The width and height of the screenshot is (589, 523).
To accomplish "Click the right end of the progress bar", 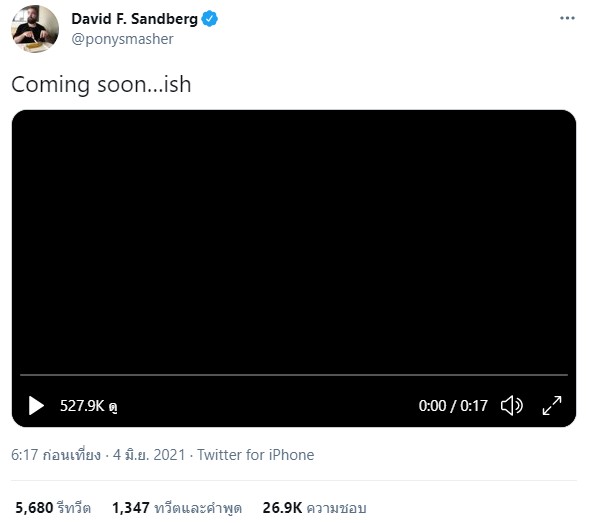I will 566,375.
